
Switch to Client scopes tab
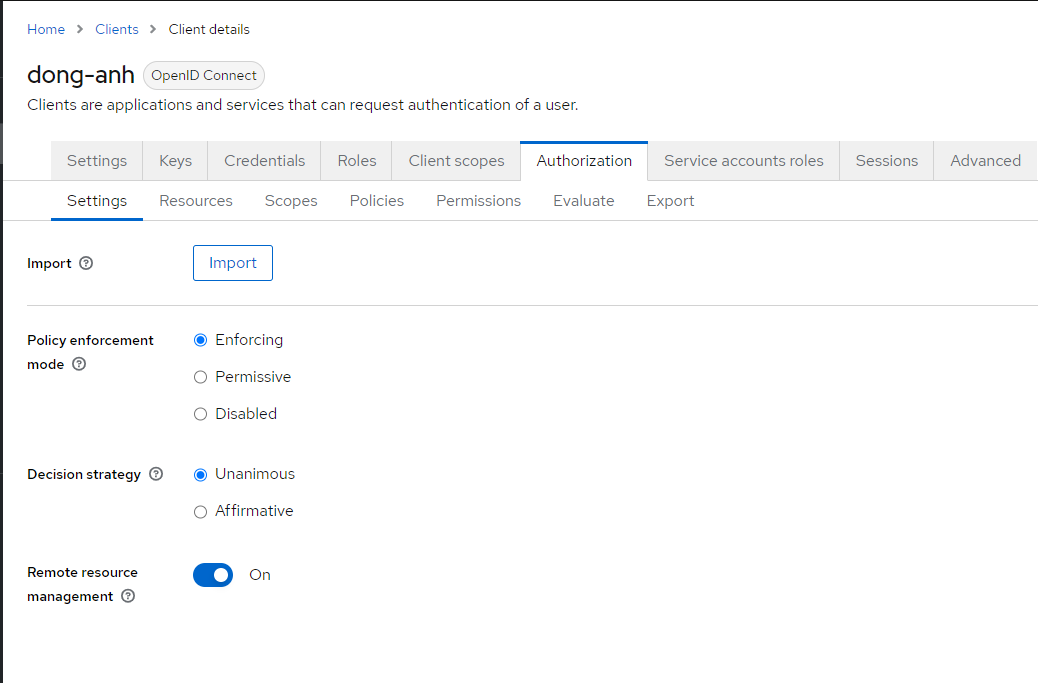[x=456, y=161]
